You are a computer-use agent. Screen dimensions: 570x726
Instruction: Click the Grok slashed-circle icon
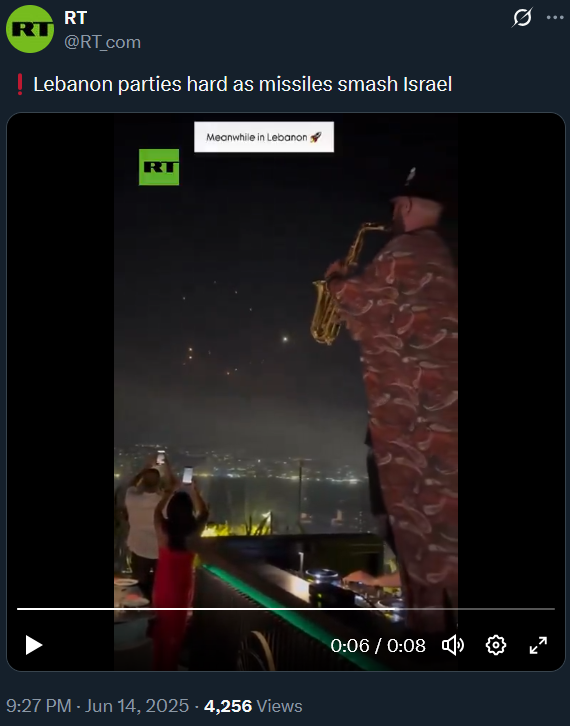coord(522,18)
